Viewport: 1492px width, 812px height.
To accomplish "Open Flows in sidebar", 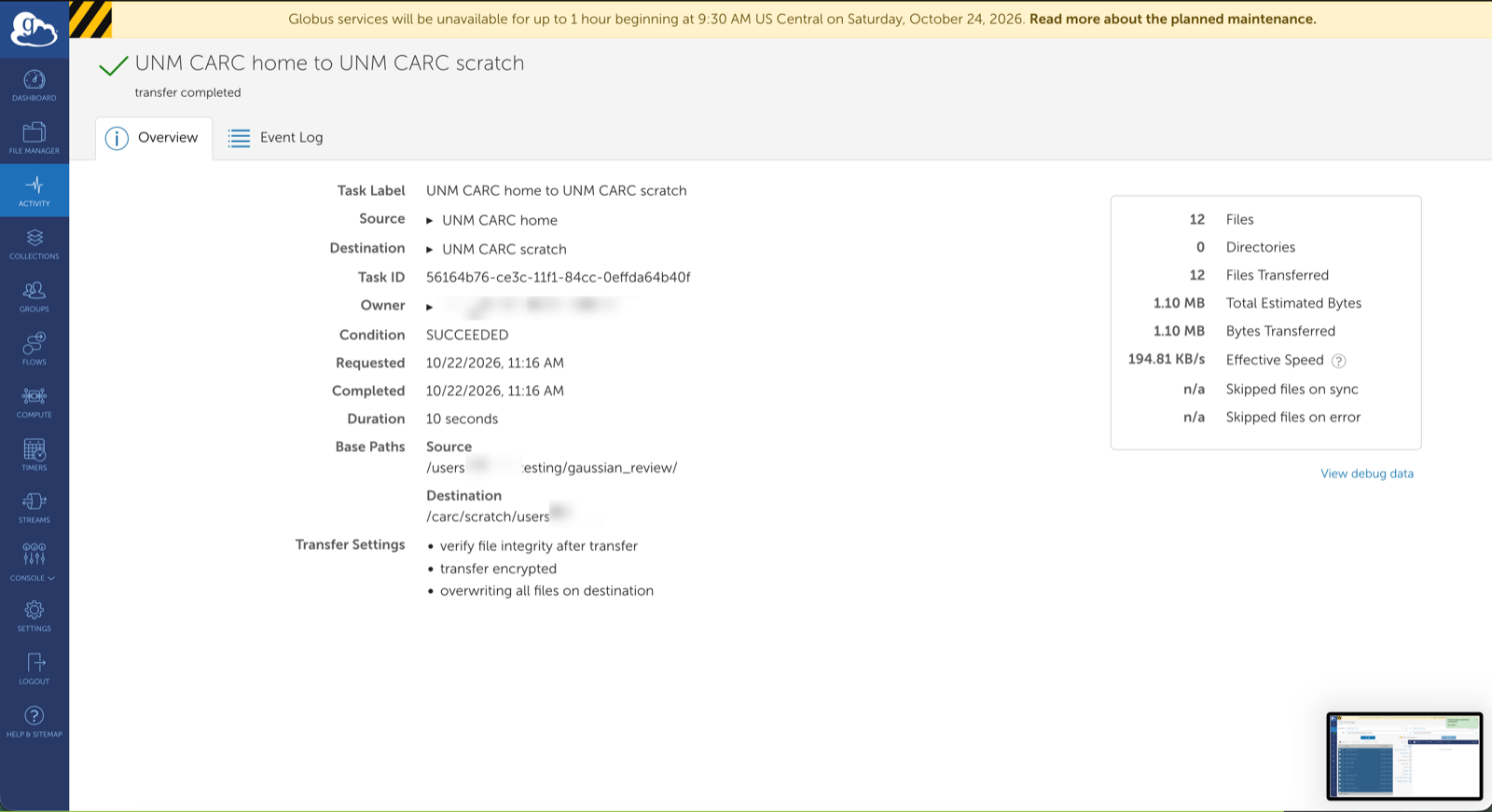I will tap(35, 350).
